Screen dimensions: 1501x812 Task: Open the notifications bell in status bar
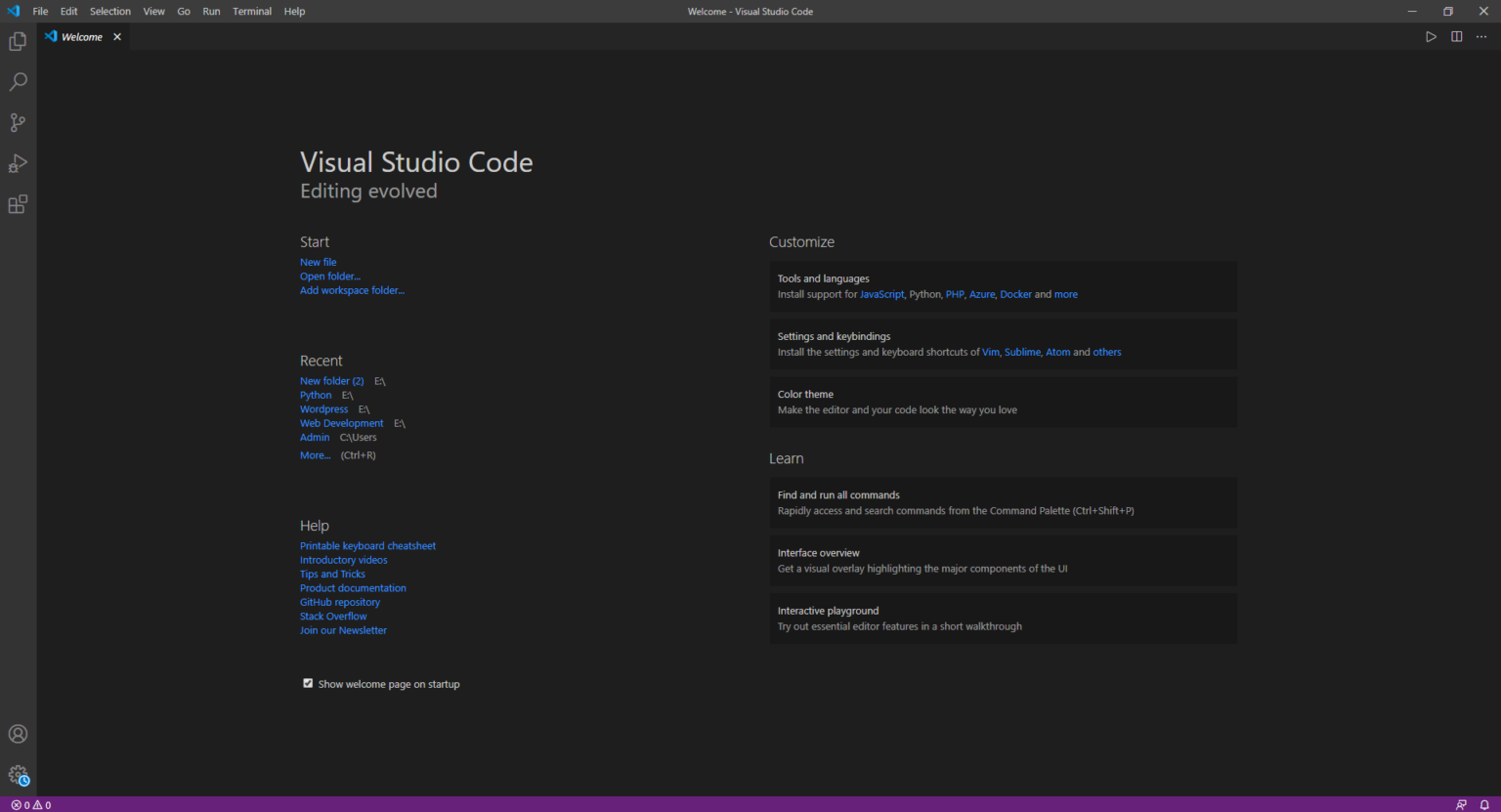tap(1484, 805)
